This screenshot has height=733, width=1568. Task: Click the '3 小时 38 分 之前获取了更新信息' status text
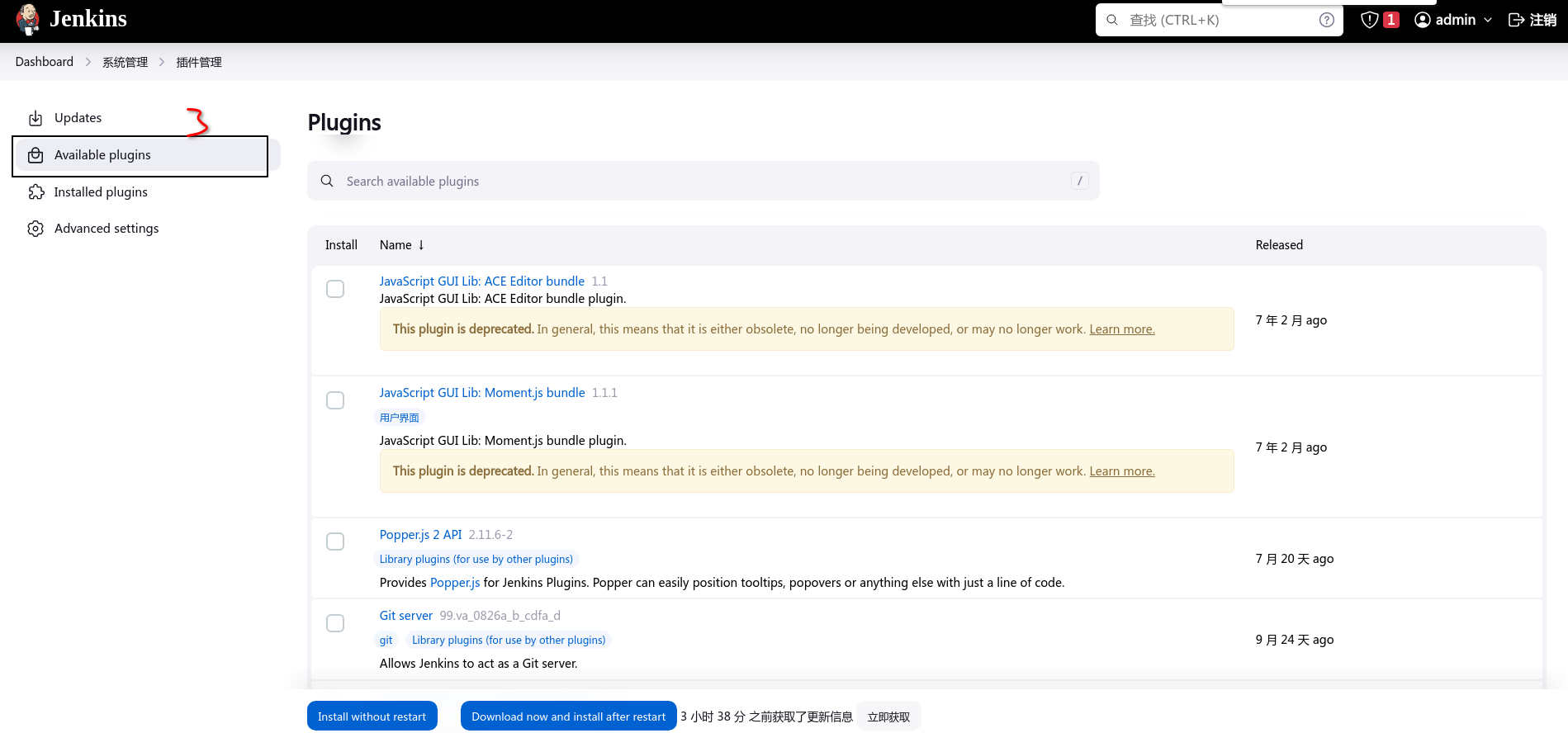click(x=767, y=716)
